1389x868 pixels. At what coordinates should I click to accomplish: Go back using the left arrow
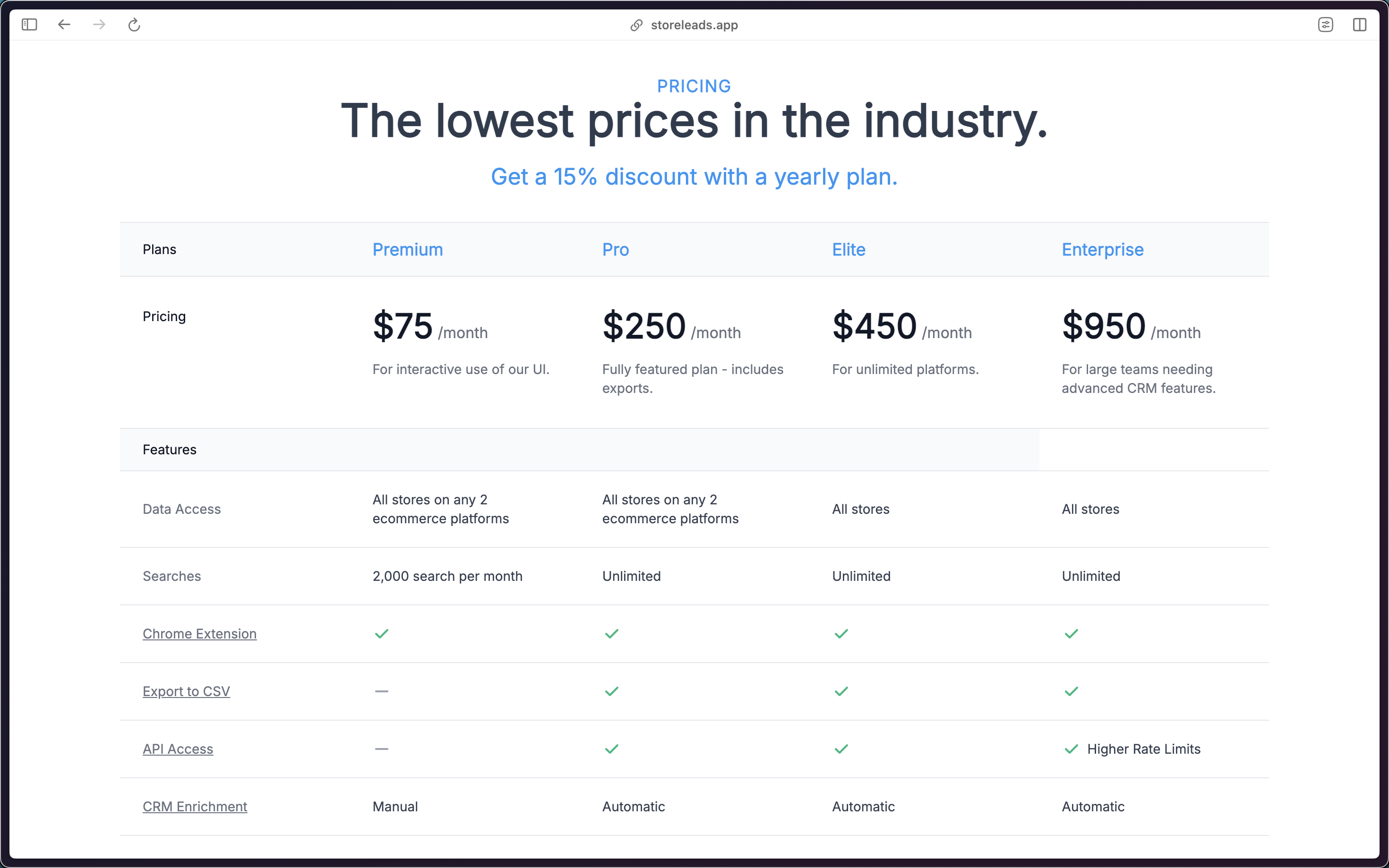point(64,25)
